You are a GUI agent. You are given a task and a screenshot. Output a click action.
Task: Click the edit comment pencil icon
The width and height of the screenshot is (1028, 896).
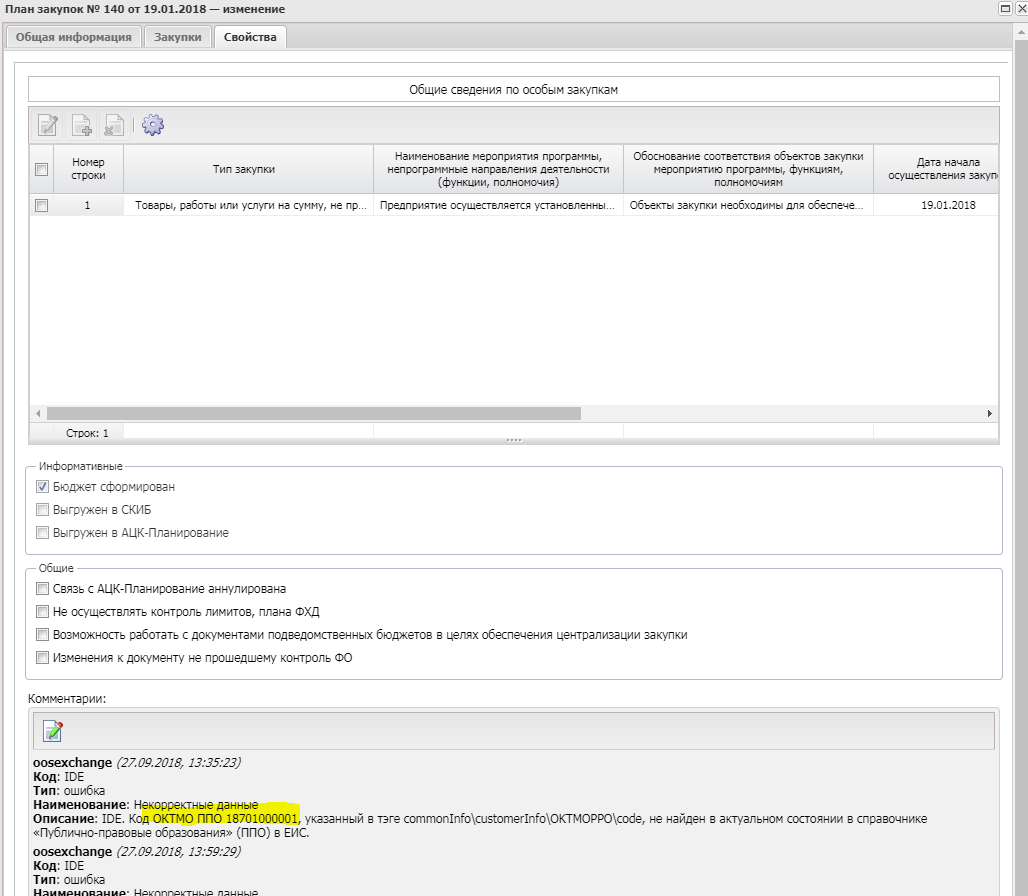53,731
